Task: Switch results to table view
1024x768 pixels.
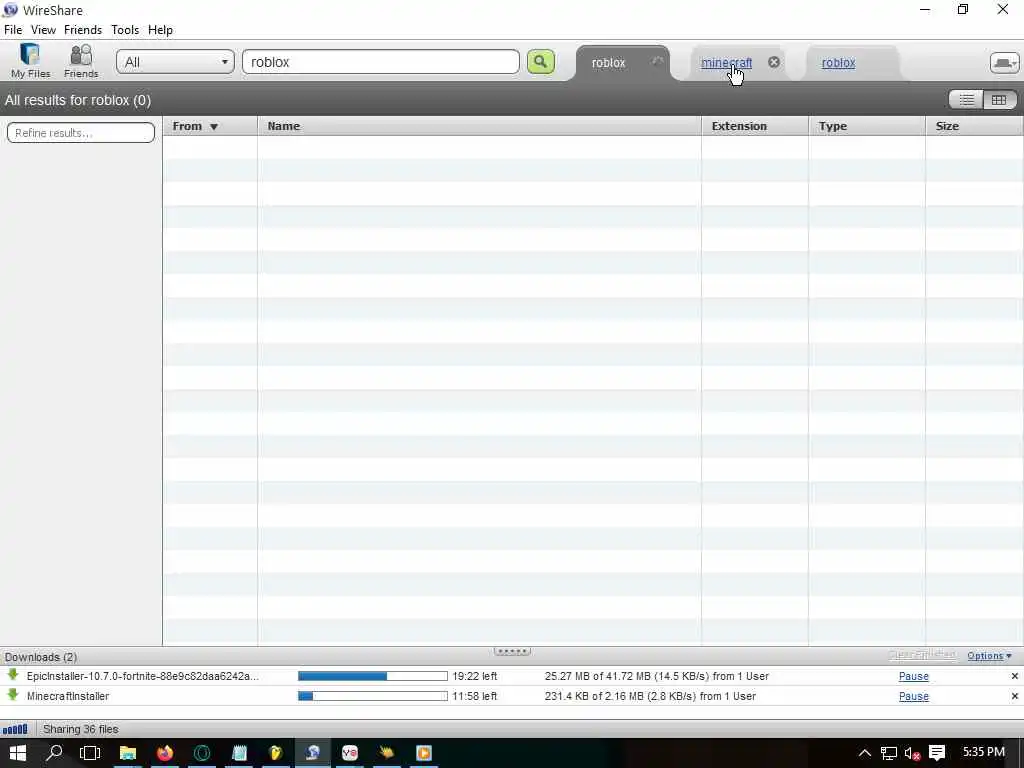Action: point(999,100)
